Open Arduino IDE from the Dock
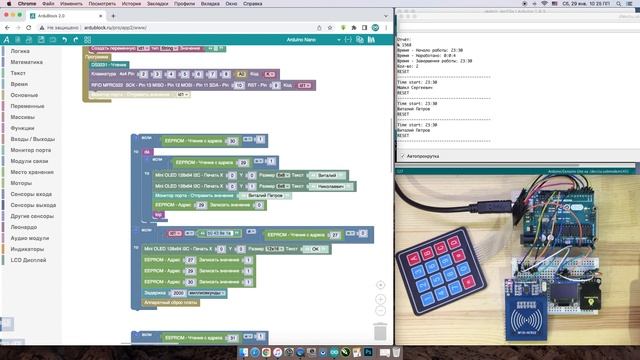This screenshot has width=640, height=360. tap(334, 352)
